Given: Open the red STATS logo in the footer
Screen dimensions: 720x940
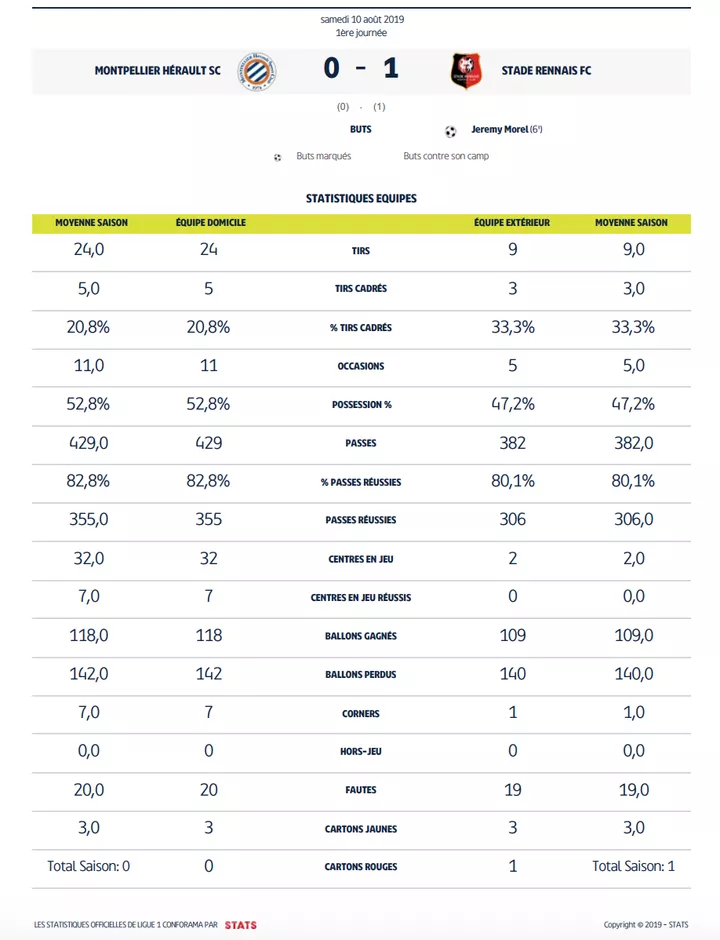Looking at the screenshot, I should [x=240, y=924].
